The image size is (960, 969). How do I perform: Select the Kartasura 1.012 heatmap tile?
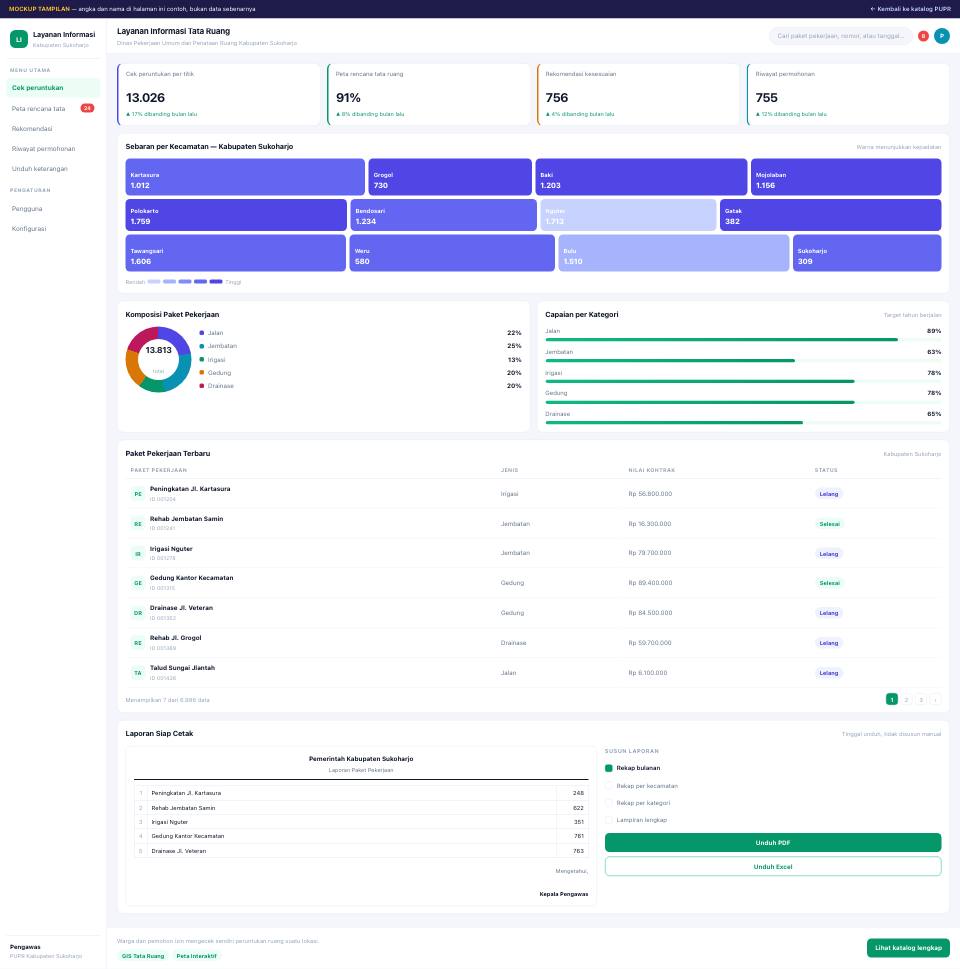coord(245,177)
